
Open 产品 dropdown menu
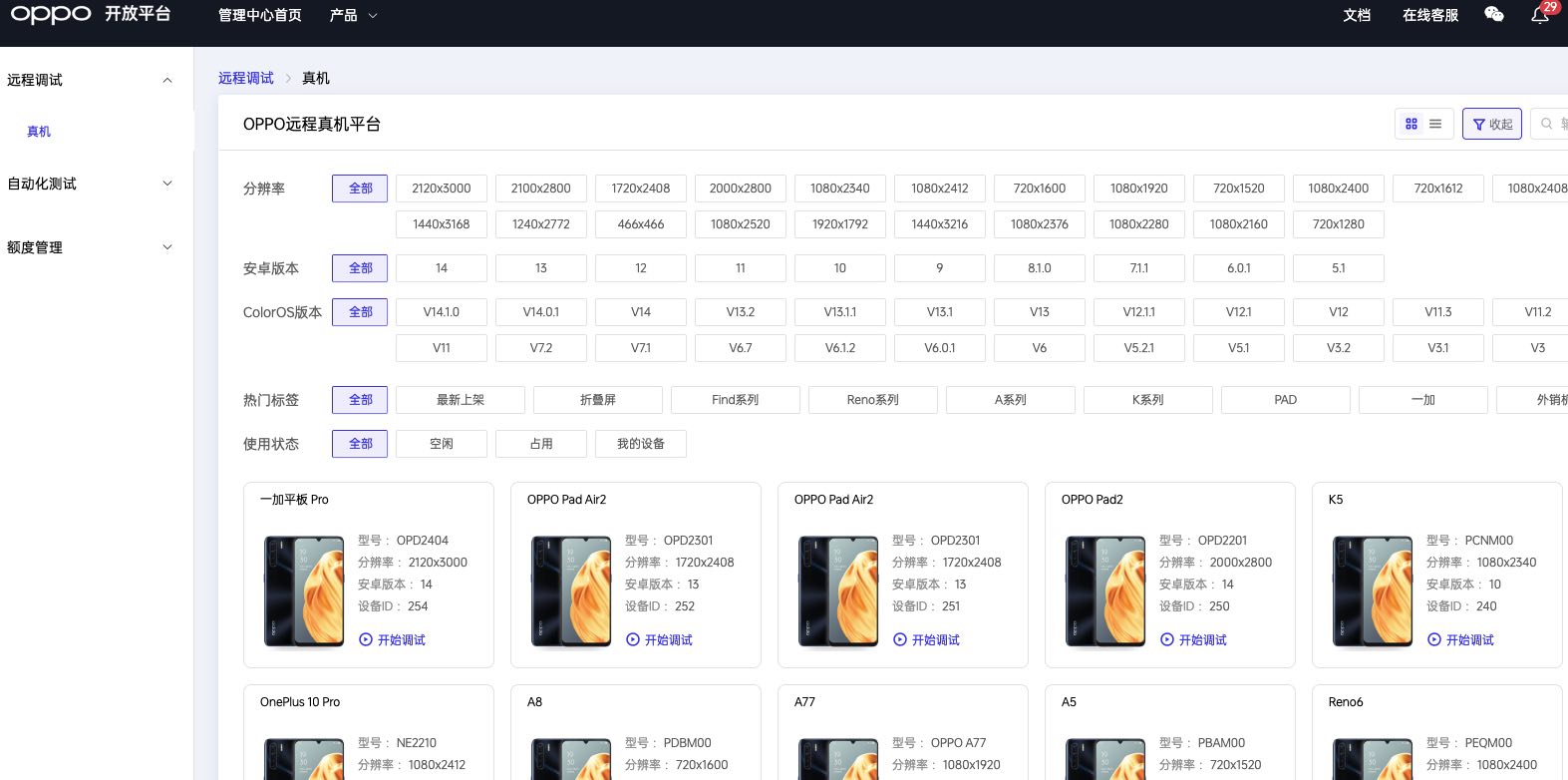pyautogui.click(x=353, y=15)
